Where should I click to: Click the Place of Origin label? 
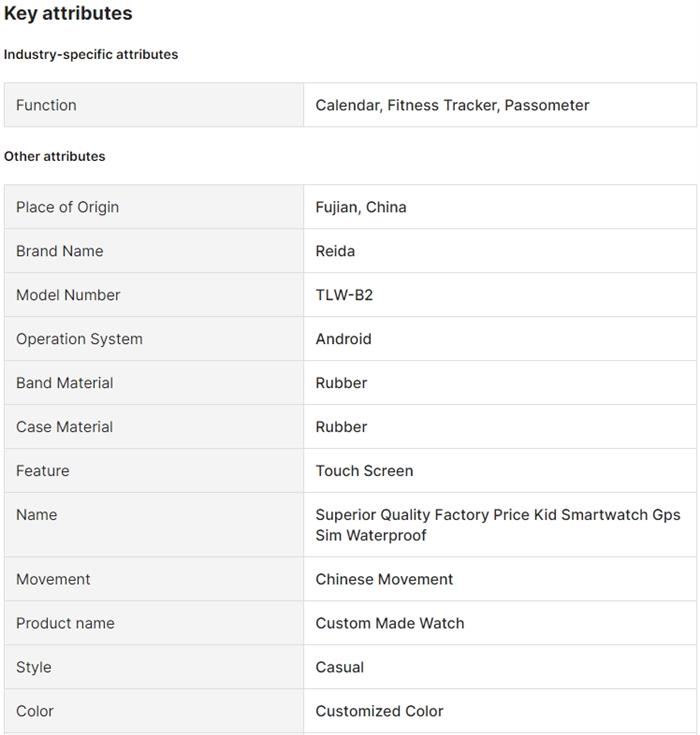pos(68,207)
